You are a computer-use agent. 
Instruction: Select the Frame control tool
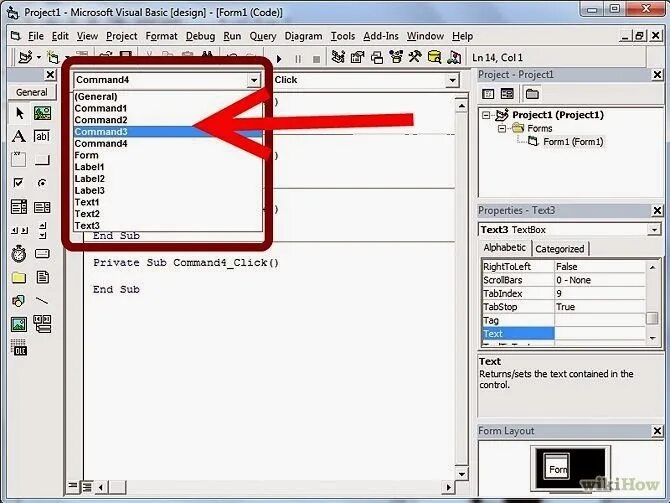click(18, 159)
